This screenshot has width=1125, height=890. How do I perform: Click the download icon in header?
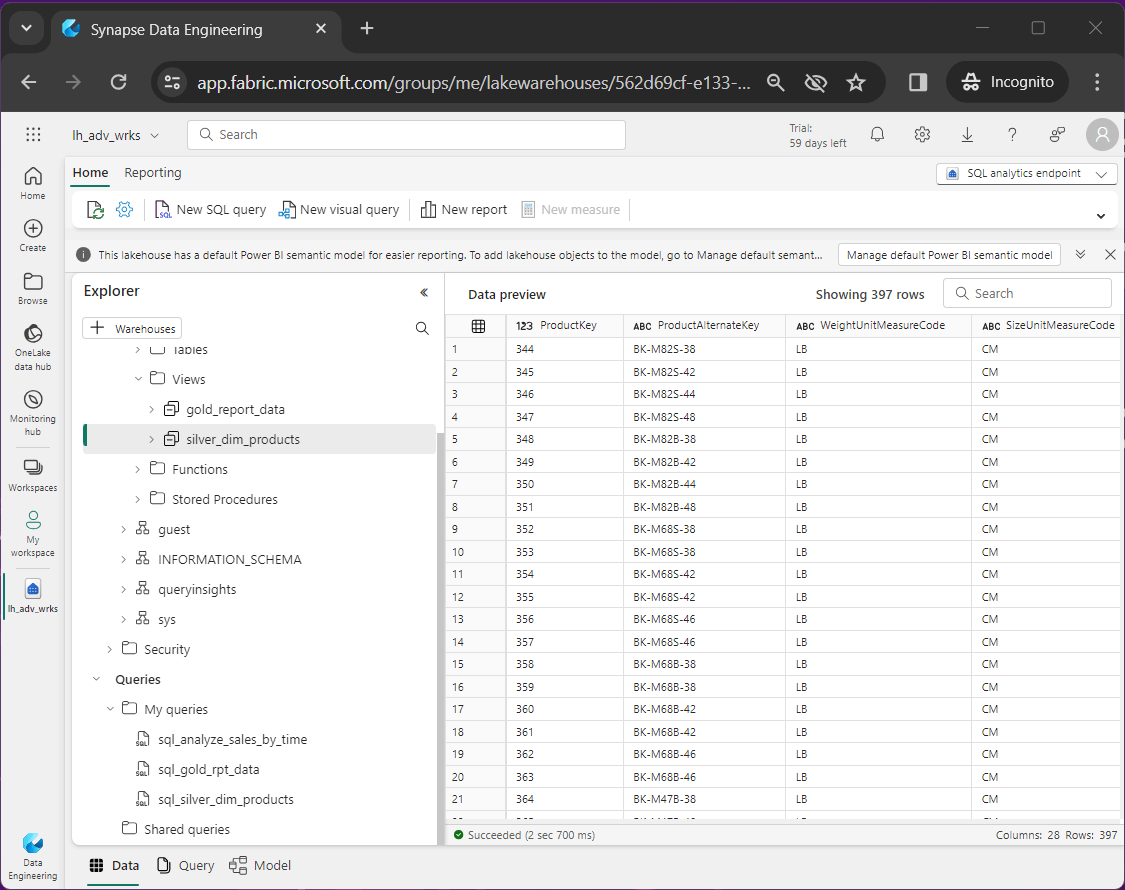(967, 134)
